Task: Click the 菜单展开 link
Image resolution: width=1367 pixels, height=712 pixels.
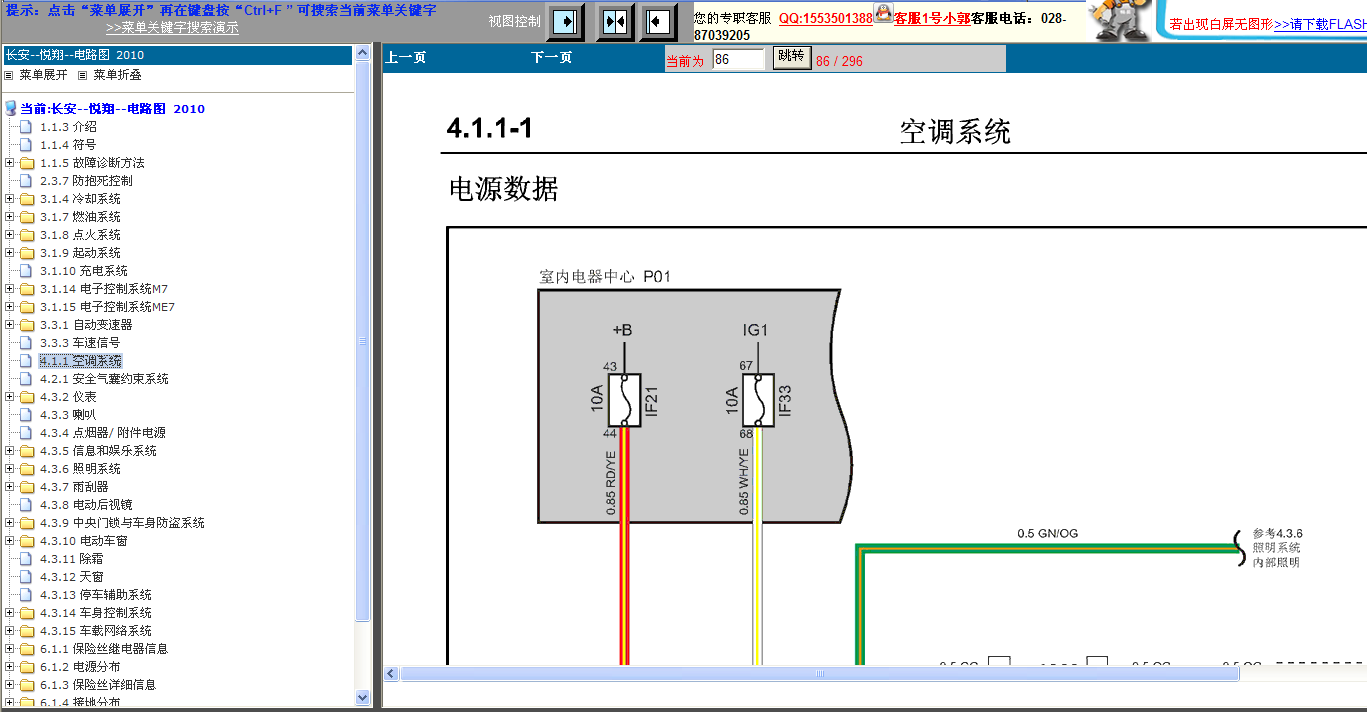Action: (44, 75)
